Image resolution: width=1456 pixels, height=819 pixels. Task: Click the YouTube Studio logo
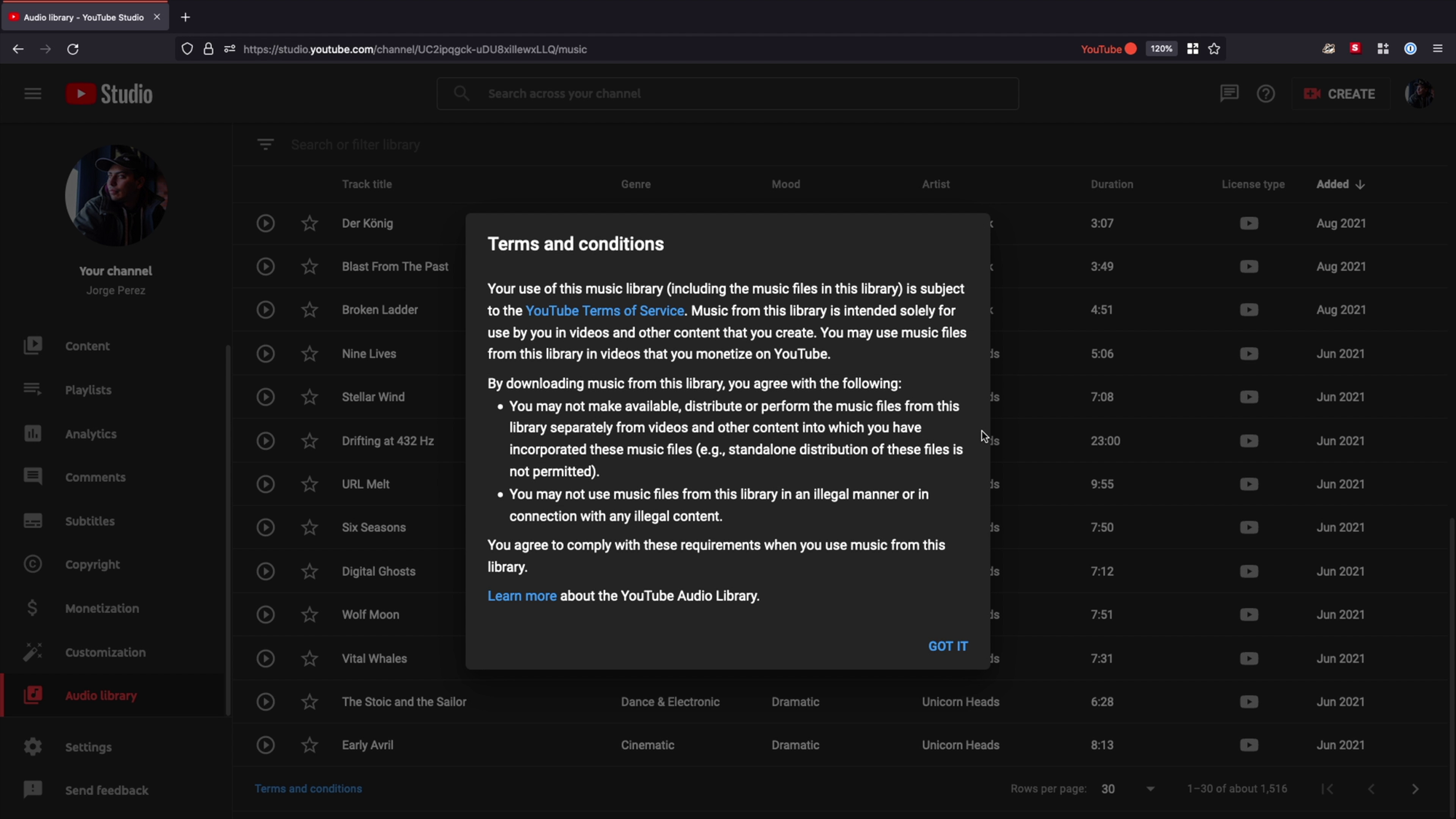tap(109, 94)
